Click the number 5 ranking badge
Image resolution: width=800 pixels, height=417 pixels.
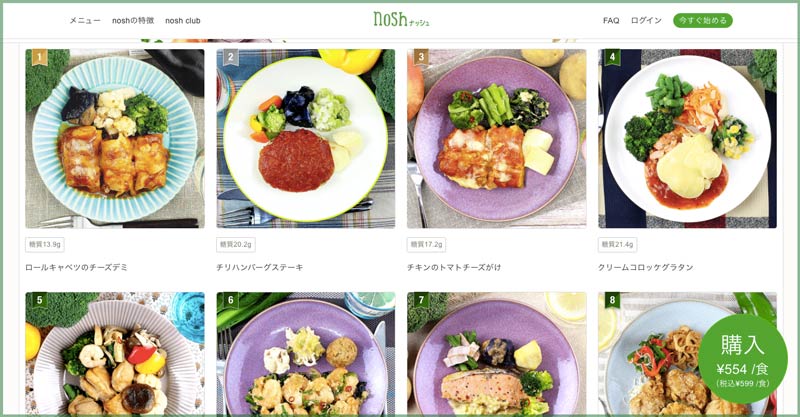click(x=40, y=300)
